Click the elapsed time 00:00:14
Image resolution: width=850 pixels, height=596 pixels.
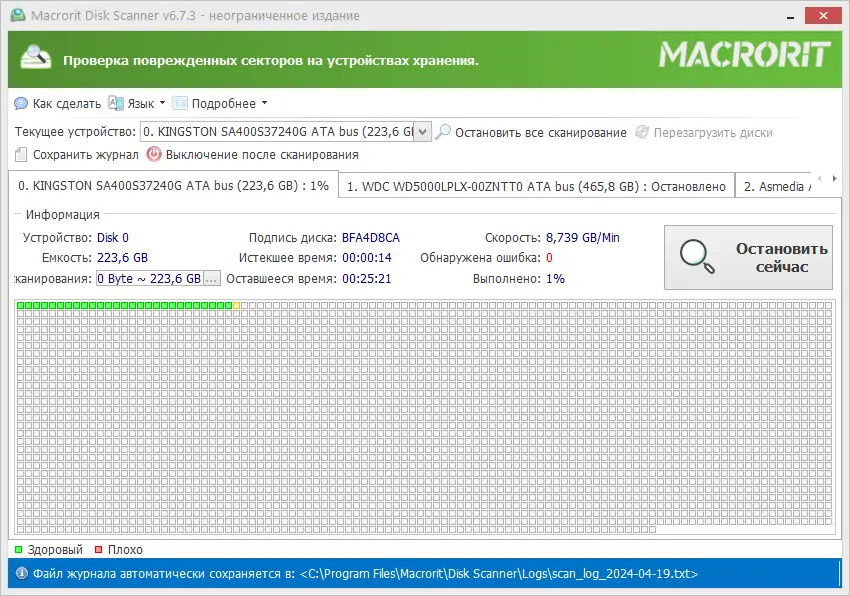[x=367, y=258]
